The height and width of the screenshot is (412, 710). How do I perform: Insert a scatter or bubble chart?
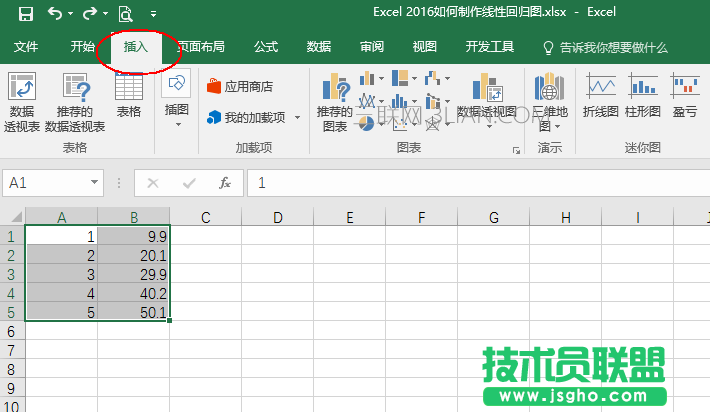[400, 124]
